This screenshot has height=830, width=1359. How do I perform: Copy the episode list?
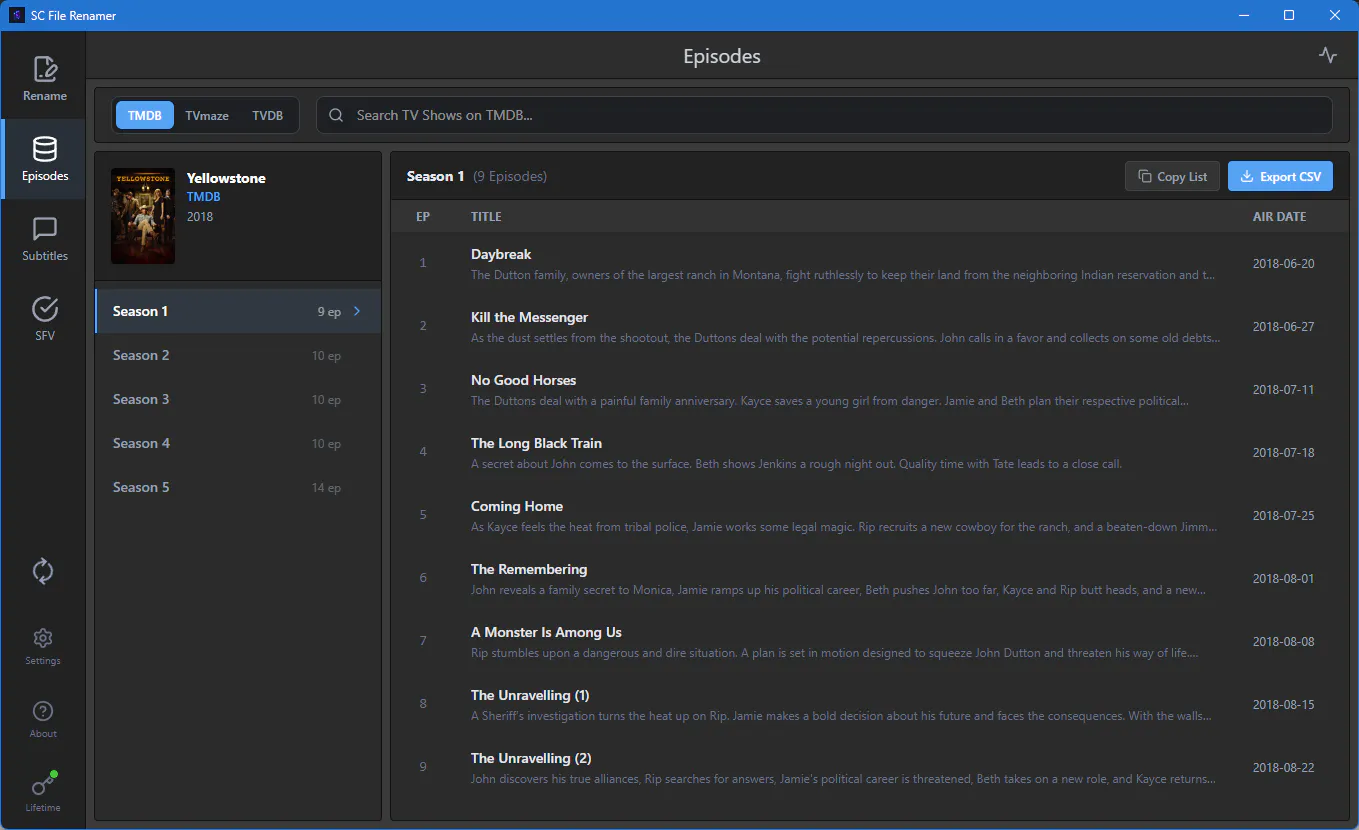point(1172,176)
